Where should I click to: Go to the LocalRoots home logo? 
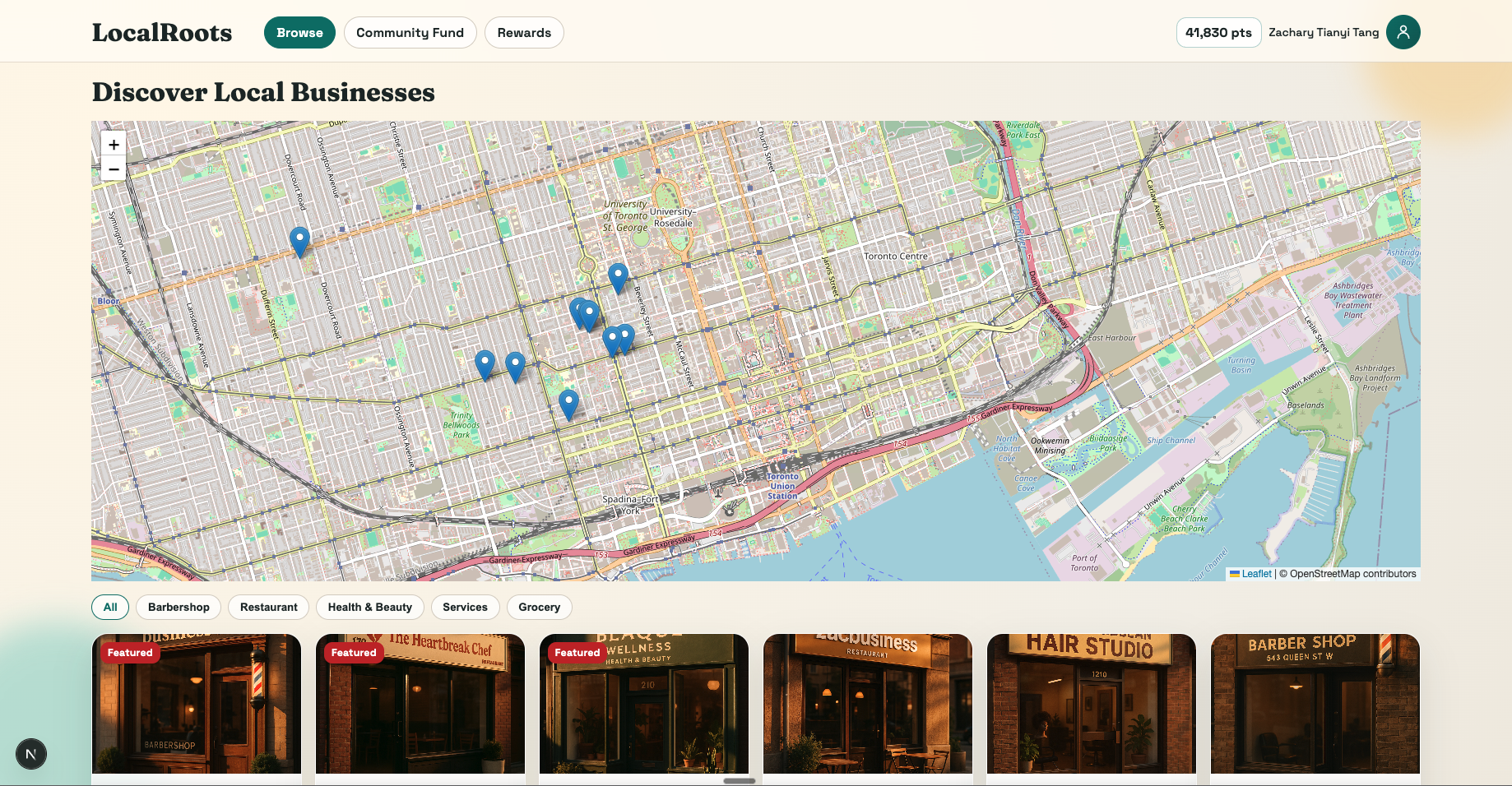pos(162,33)
